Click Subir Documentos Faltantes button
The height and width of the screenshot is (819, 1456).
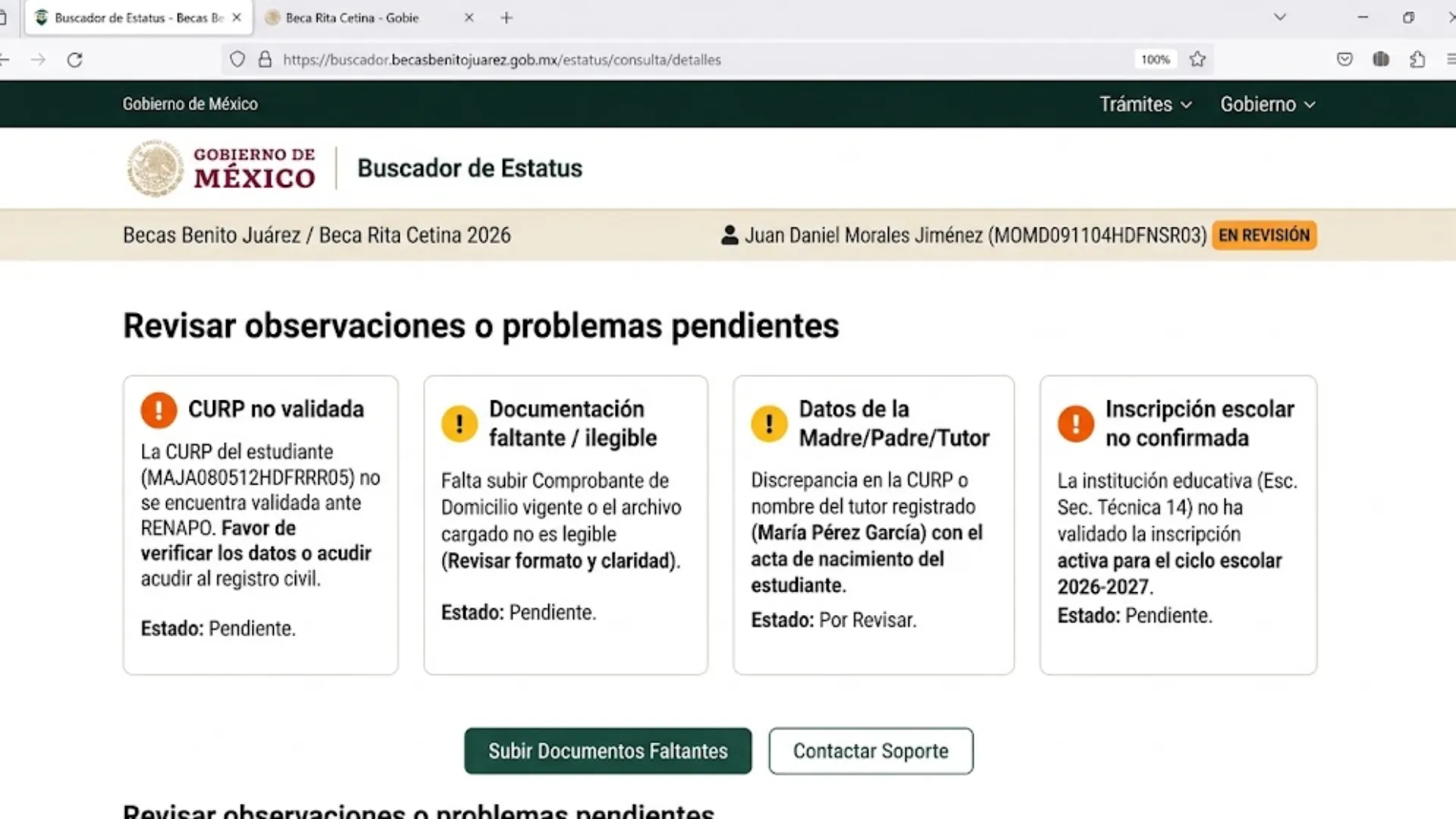point(608,751)
